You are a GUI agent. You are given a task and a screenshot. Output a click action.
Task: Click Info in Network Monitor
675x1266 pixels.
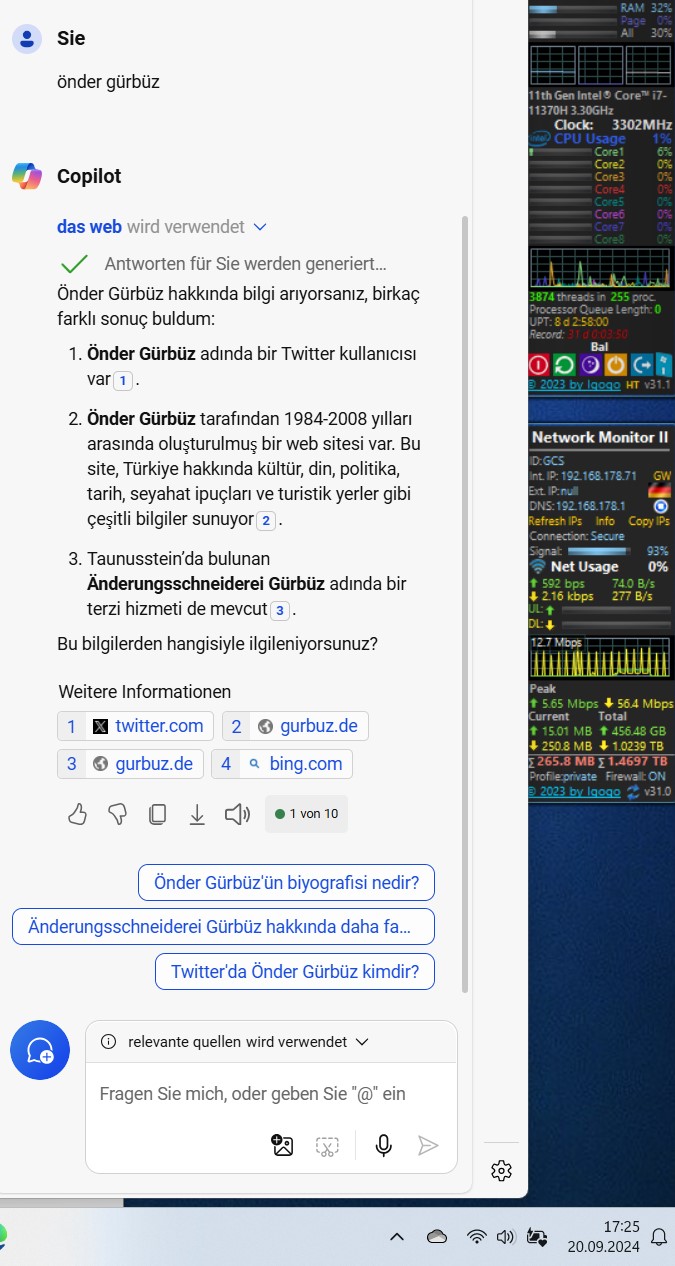(605, 521)
